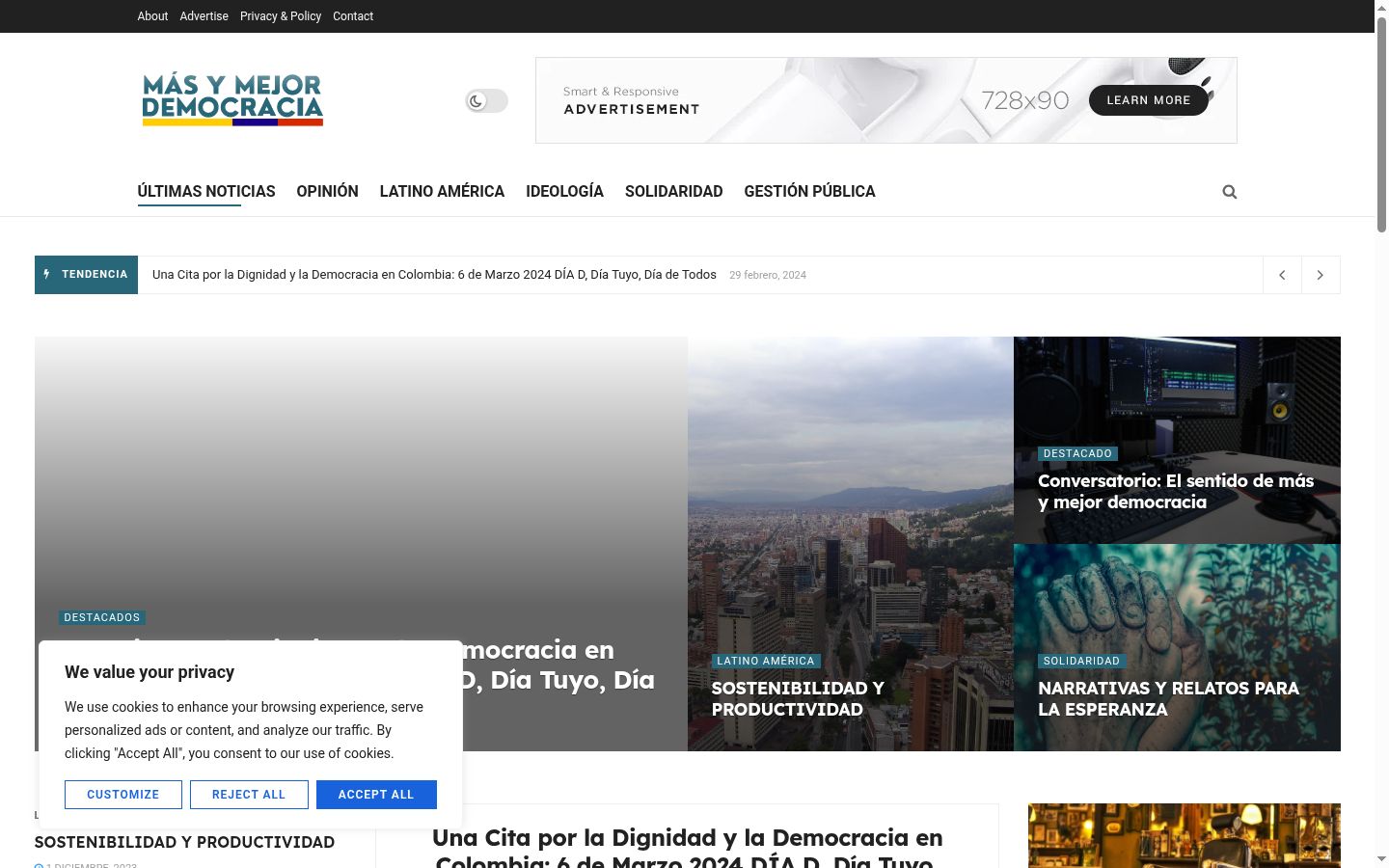Click the 29 febrero, 2024 date
Screen dimensions: 1389x868
click(x=768, y=276)
